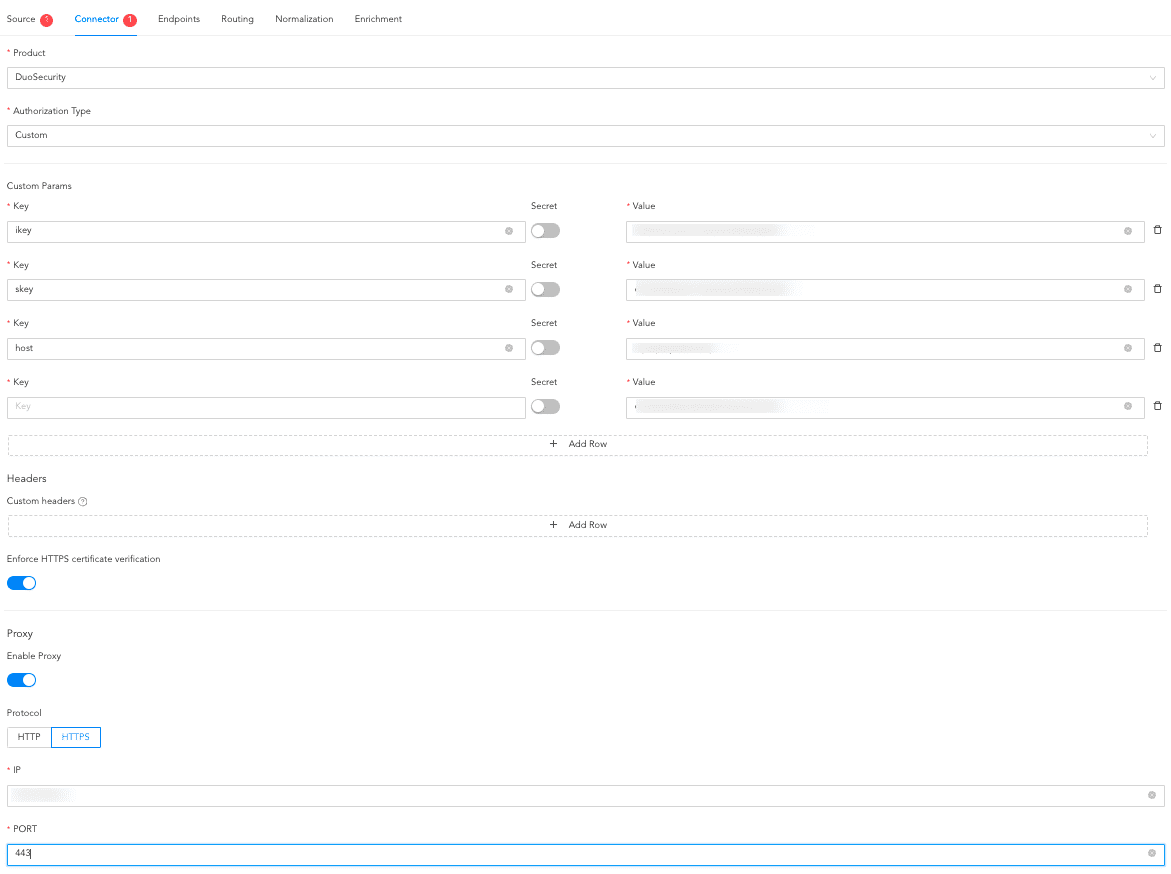Clear the PORT field value
The width and height of the screenshot is (1171, 874).
click(x=1151, y=854)
